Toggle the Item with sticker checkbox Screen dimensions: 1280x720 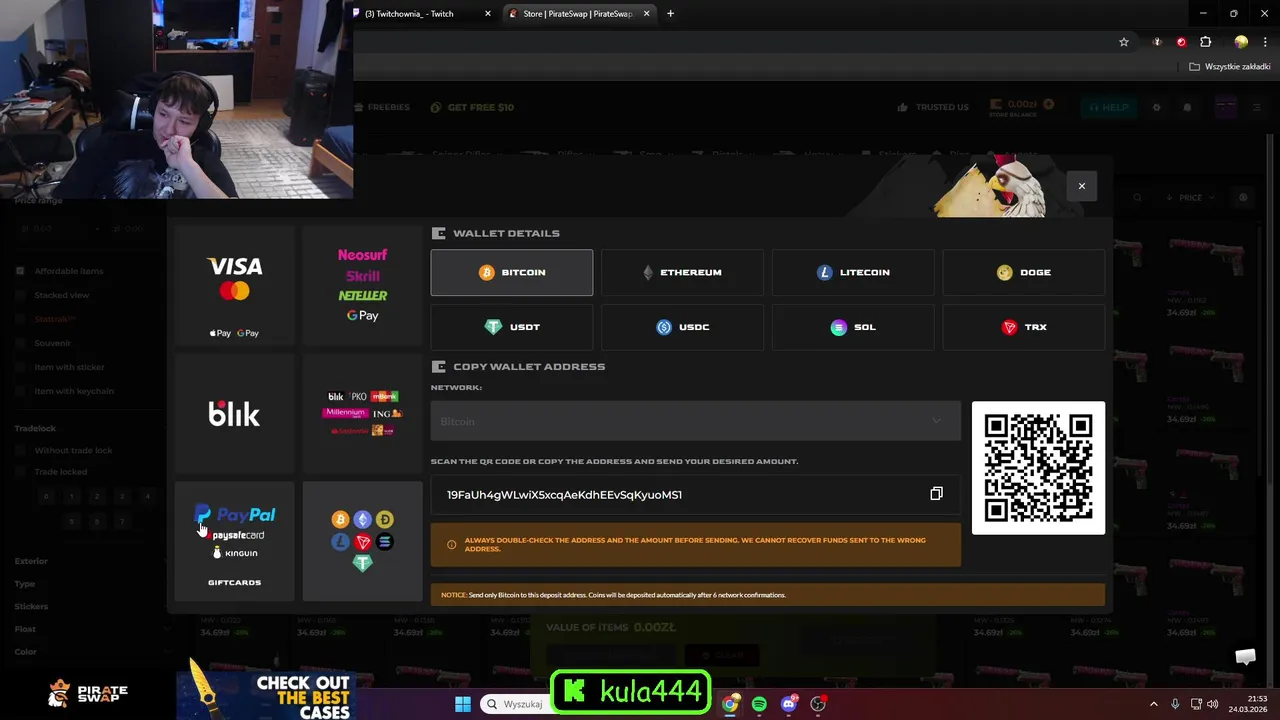click(20, 367)
